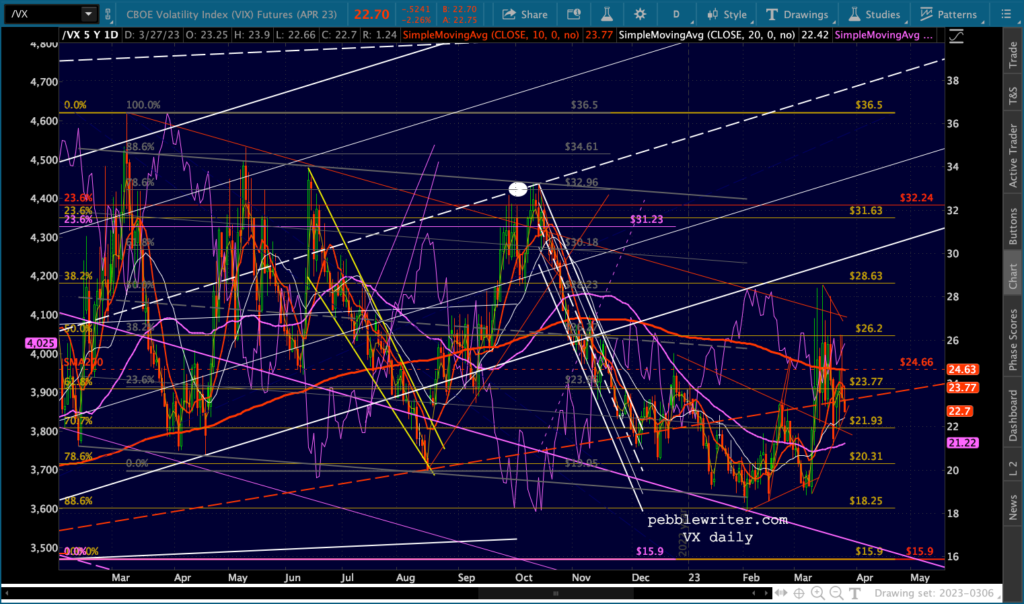Click the $32.24 red level label
Viewport: 1024px width, 604px height.
point(916,197)
